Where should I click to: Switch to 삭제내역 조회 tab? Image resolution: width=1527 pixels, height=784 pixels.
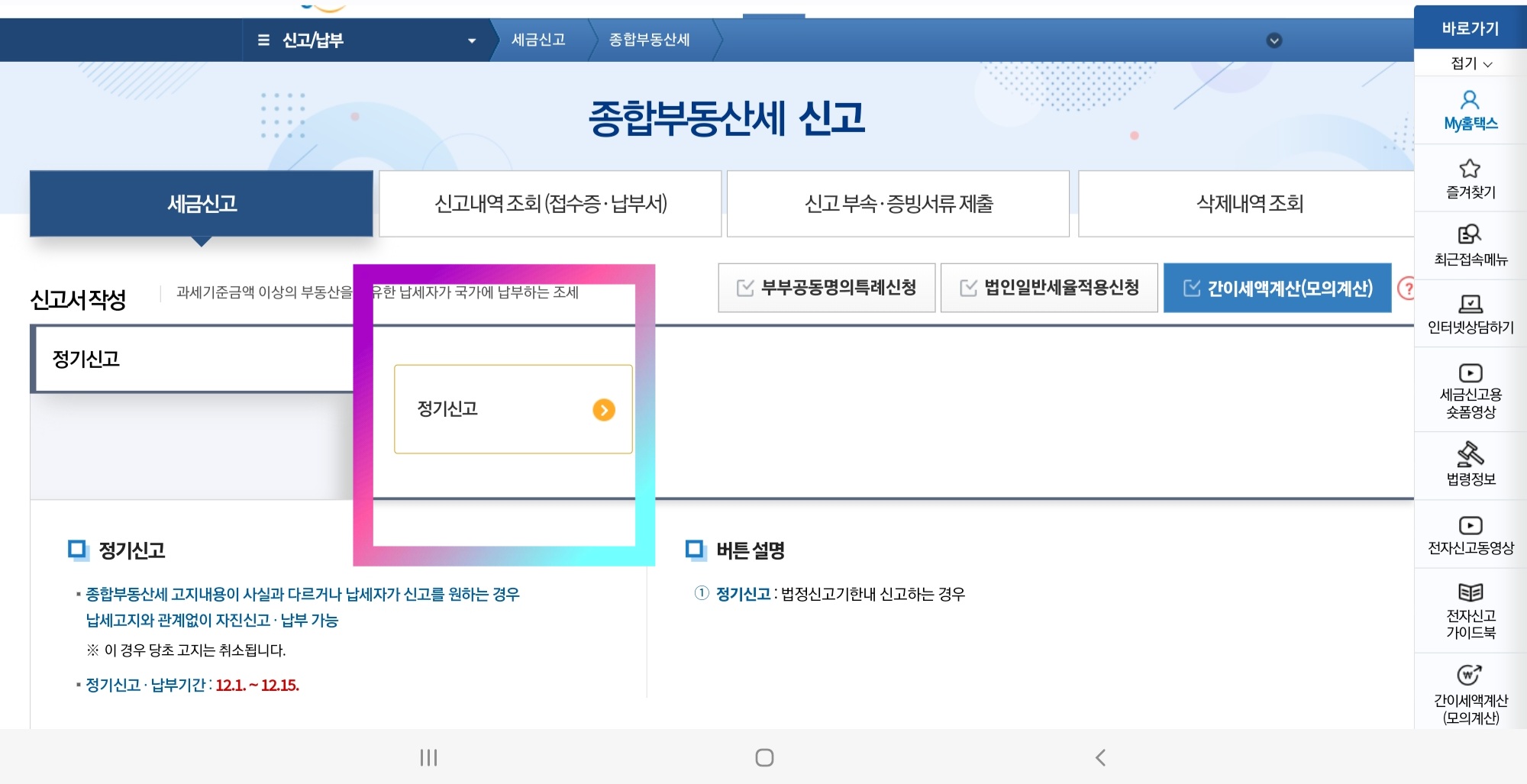point(1248,203)
